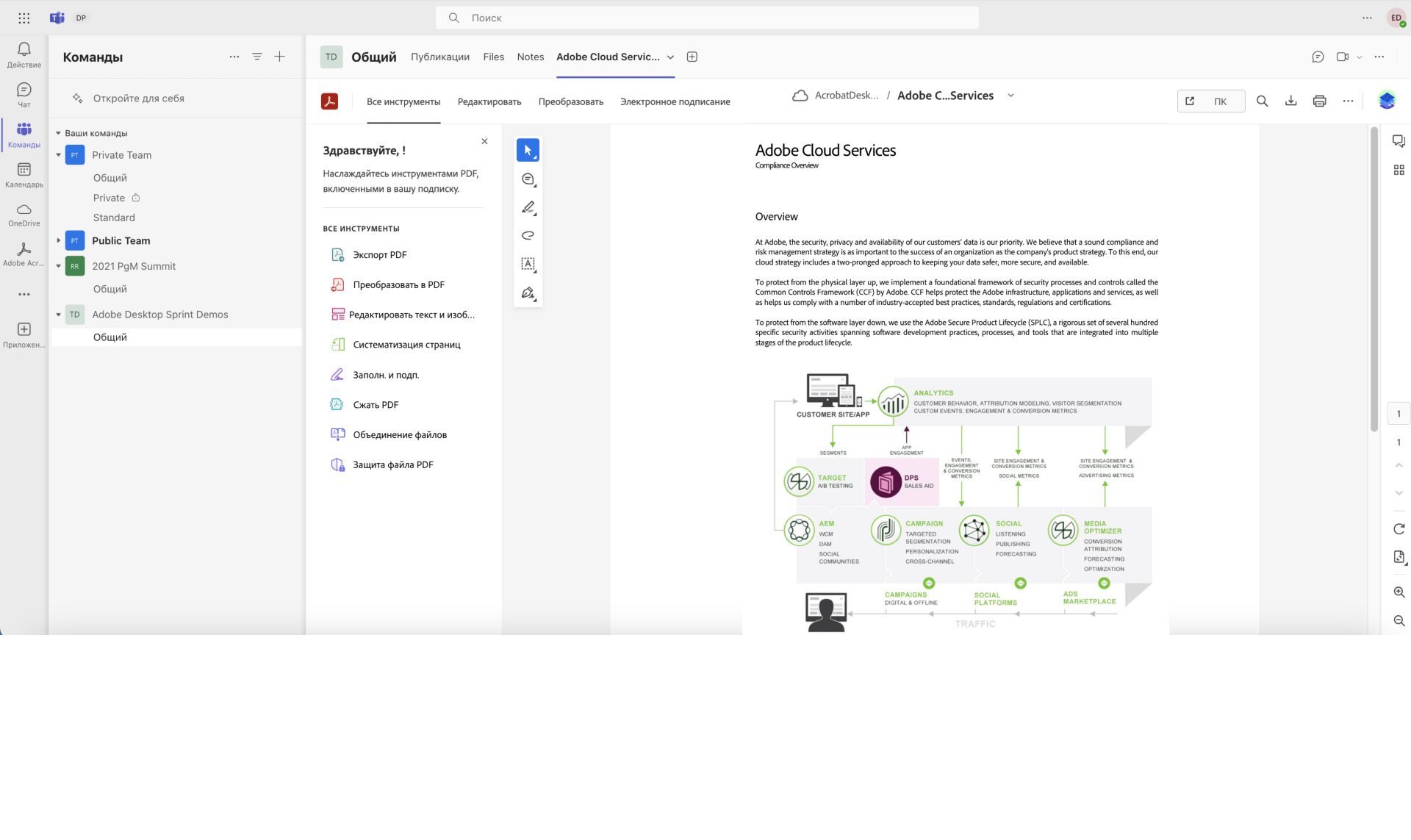Click the document vertical scrollbar
This screenshot has width=1411, height=840.
1374,279
